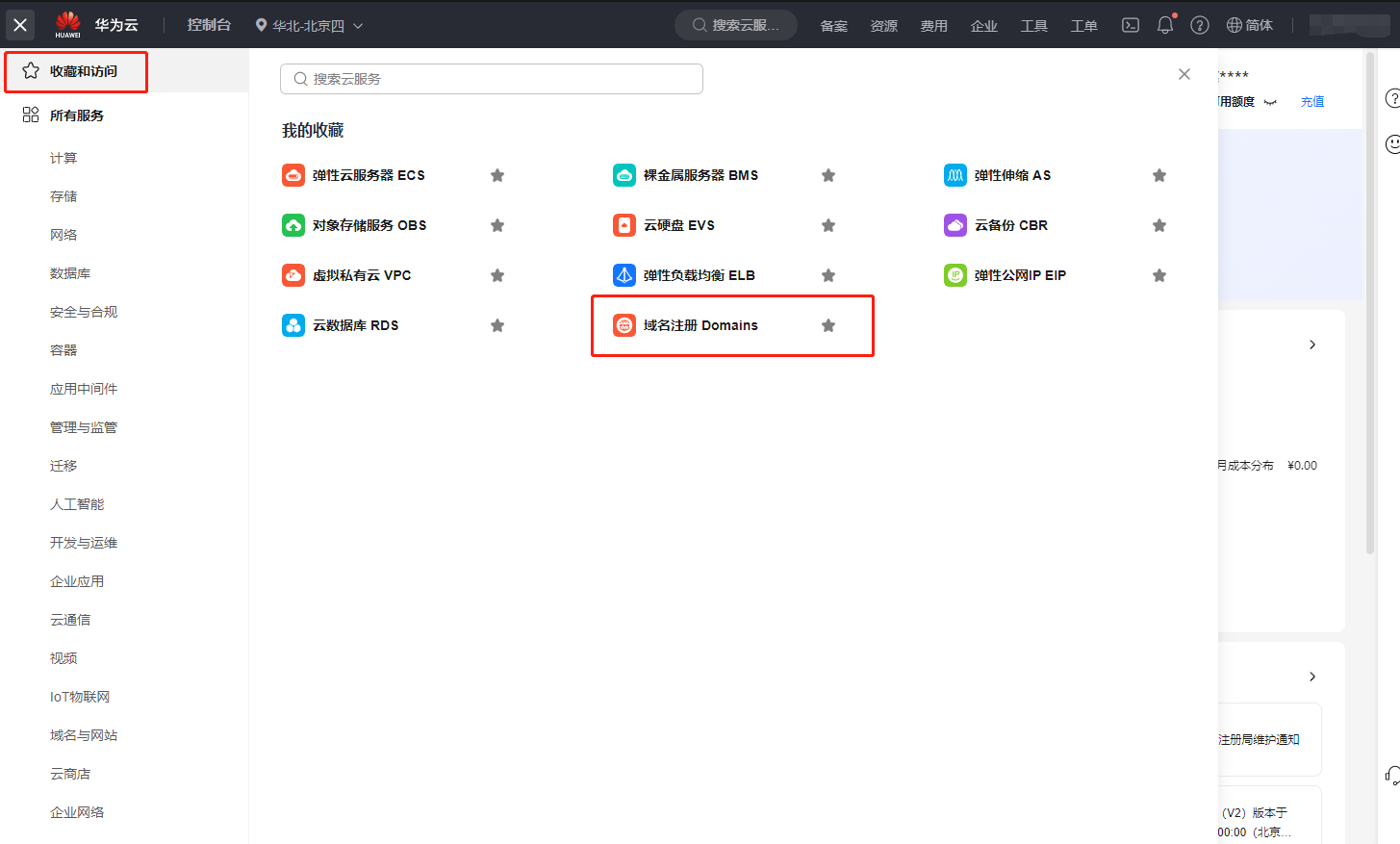
Task: Unfavorite 弹性负载均衡 ELB via its star
Action: [828, 275]
